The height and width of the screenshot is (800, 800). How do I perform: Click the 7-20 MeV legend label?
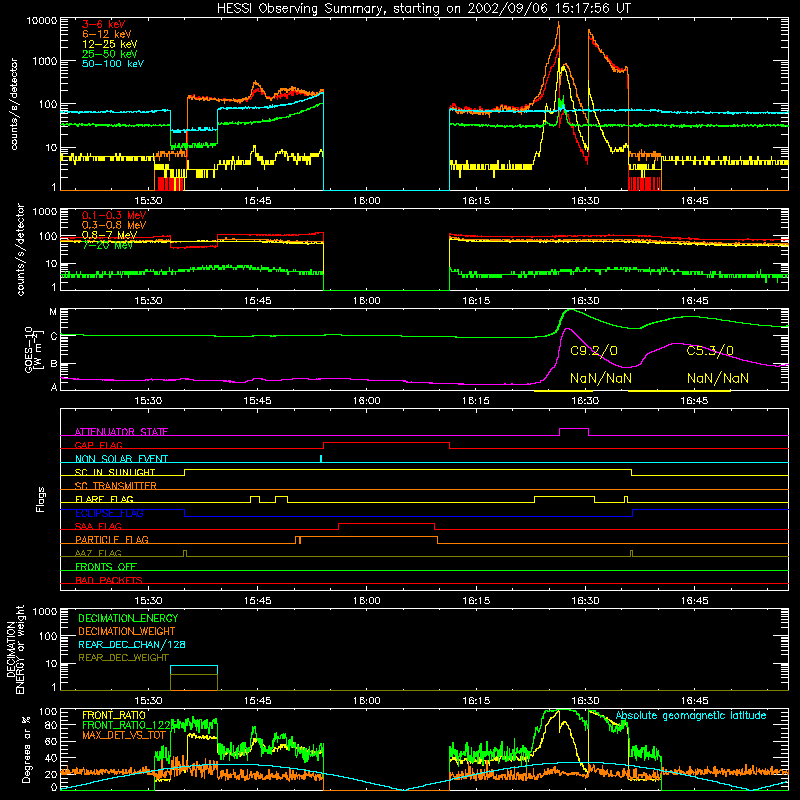[107, 245]
